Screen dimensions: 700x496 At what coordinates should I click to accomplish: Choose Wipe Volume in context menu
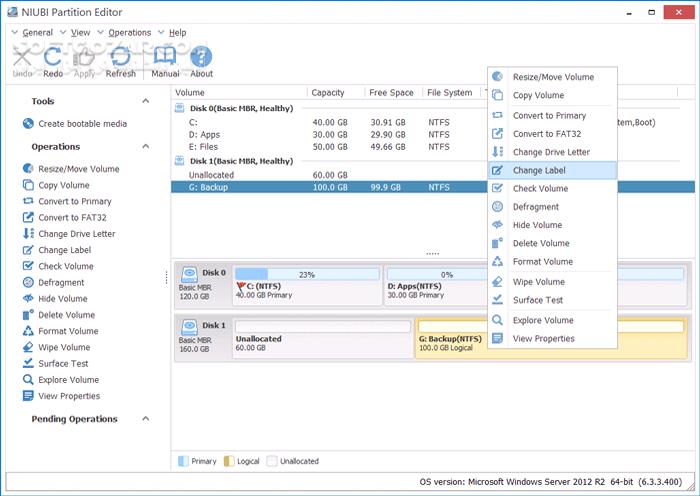click(553, 282)
